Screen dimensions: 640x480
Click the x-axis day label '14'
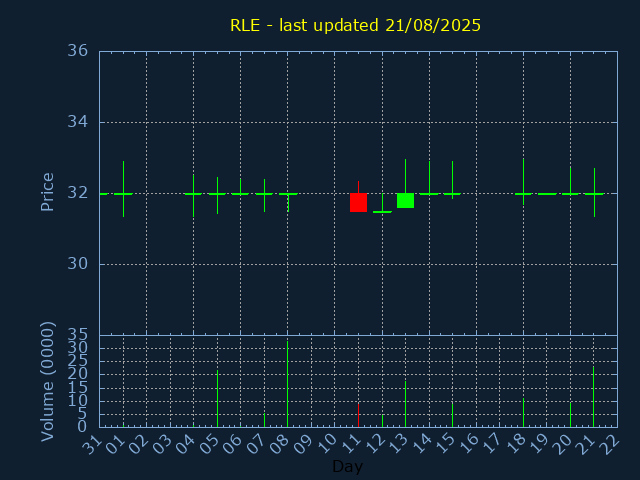[422, 443]
